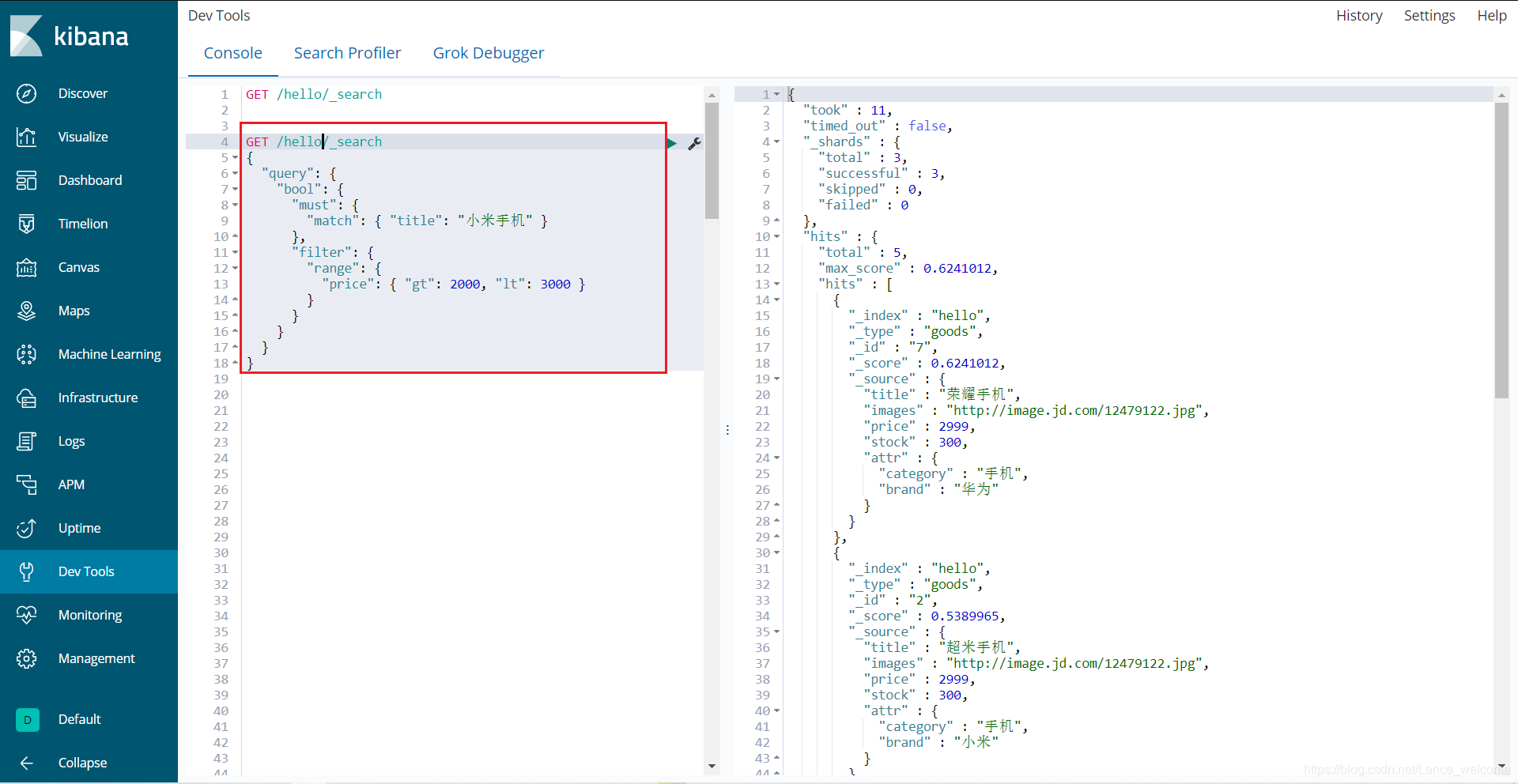The width and height of the screenshot is (1518, 784).
Task: Click "max_score" value in response
Action: click(957, 268)
